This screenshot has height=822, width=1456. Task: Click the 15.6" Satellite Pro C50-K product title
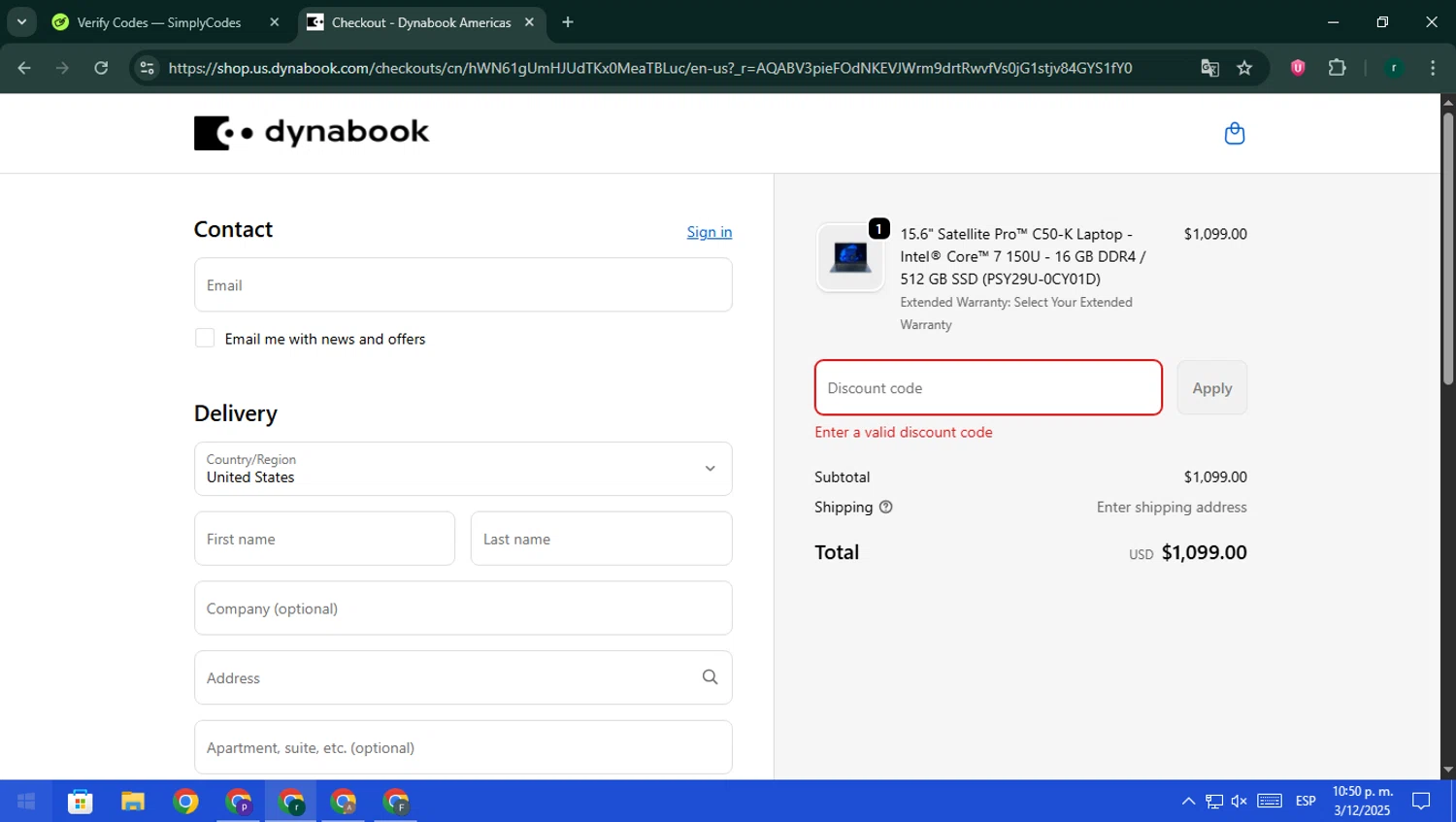[x=1023, y=256]
